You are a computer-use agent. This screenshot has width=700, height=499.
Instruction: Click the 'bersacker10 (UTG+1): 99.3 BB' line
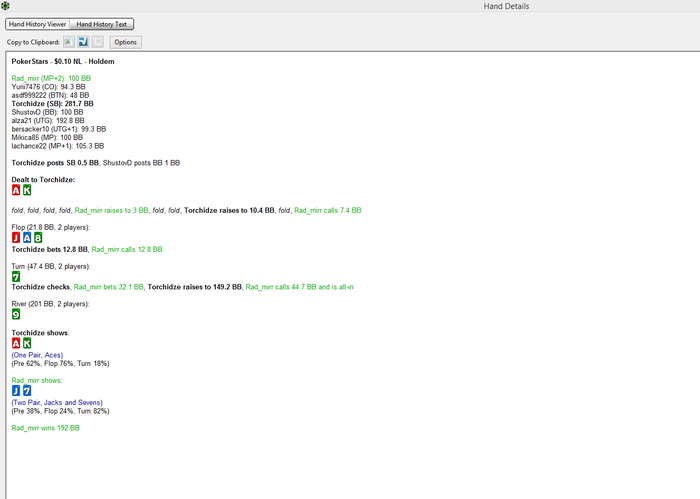(x=58, y=129)
